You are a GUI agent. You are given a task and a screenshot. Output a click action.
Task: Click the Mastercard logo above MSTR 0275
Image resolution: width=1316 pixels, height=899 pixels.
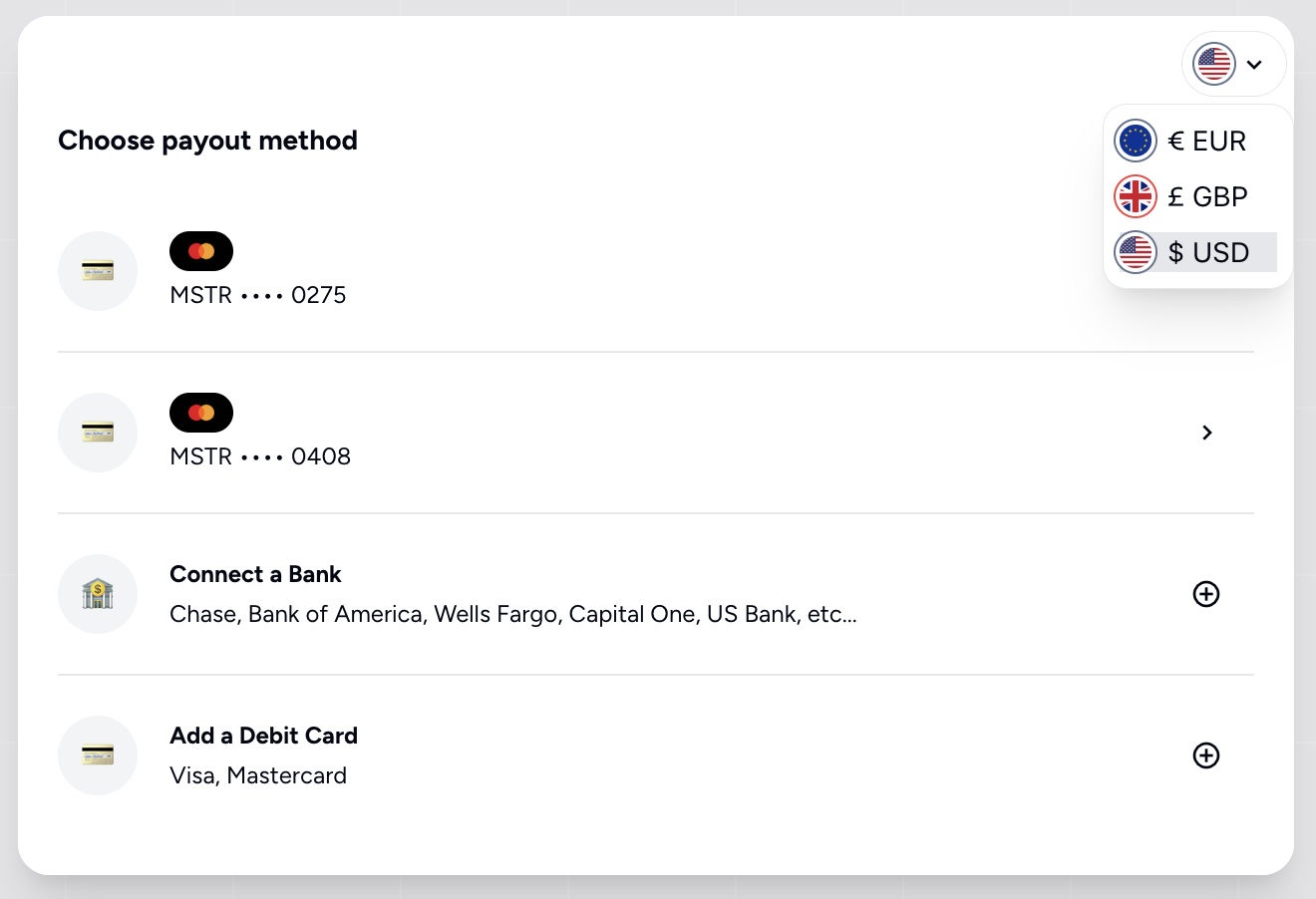[x=201, y=251]
